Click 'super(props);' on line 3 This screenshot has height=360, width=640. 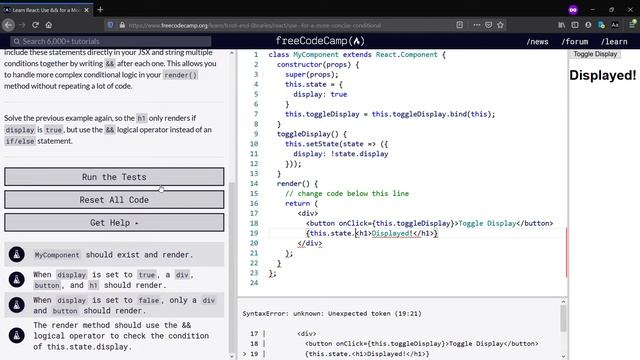(x=312, y=74)
